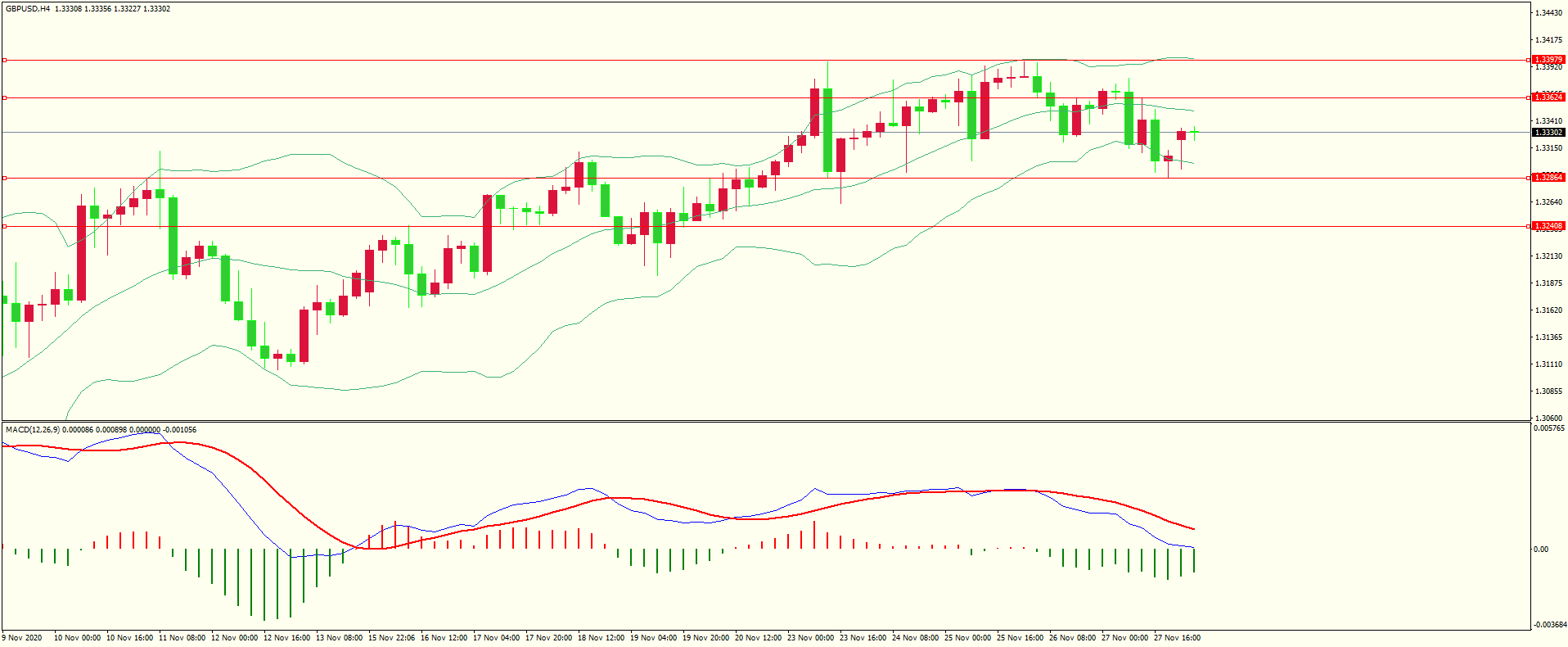Click the 10 Nov 00:00 time label
1568x647 pixels.
[x=78, y=638]
